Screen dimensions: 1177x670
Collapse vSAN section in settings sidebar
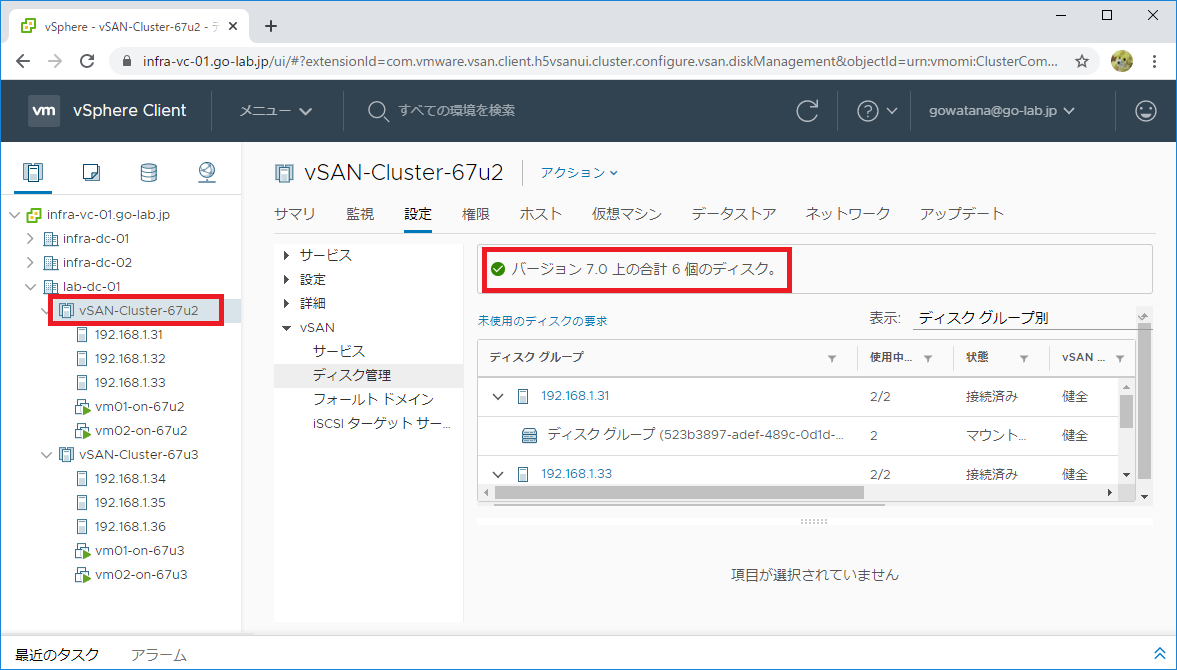pos(286,328)
